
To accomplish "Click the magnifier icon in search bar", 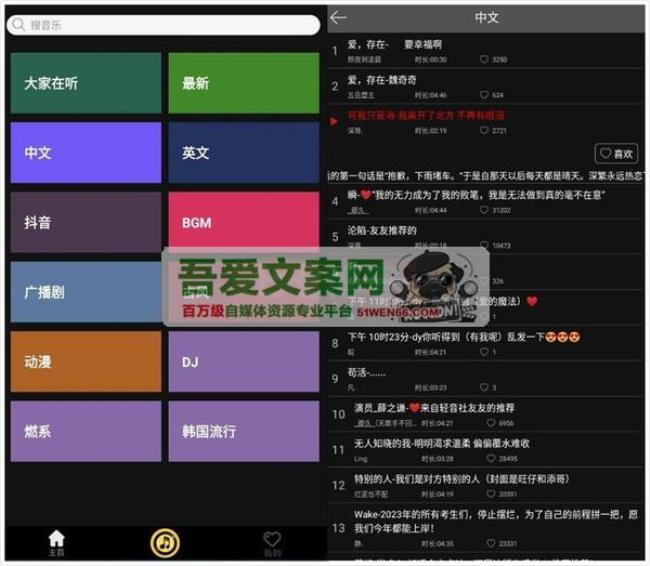I will click(18, 24).
